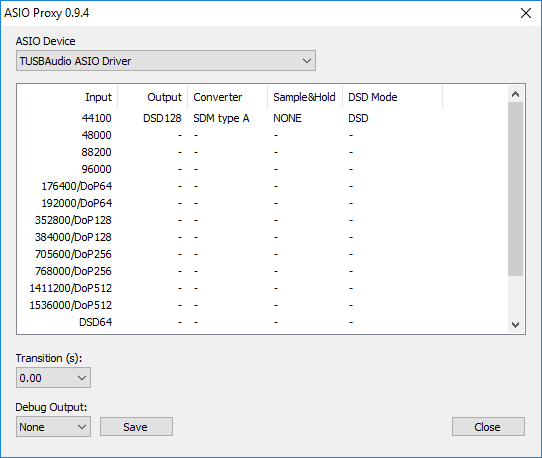
Task: Click the scrollbar up arrow
Action: coord(515,94)
